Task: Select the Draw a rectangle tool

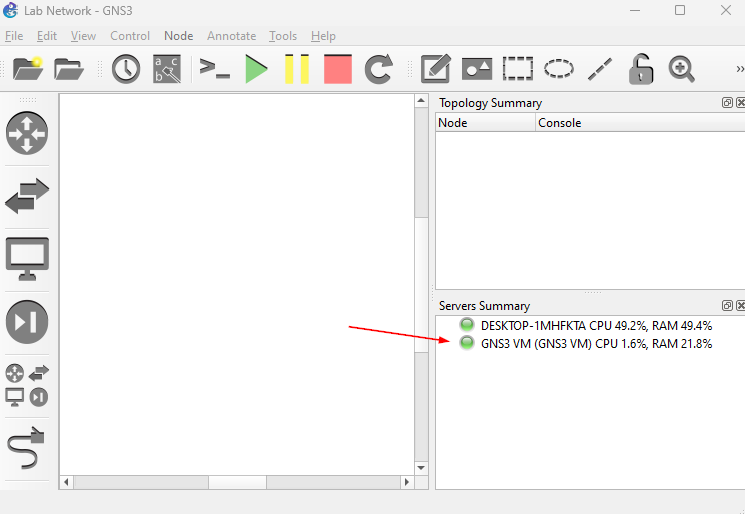Action: tap(518, 69)
